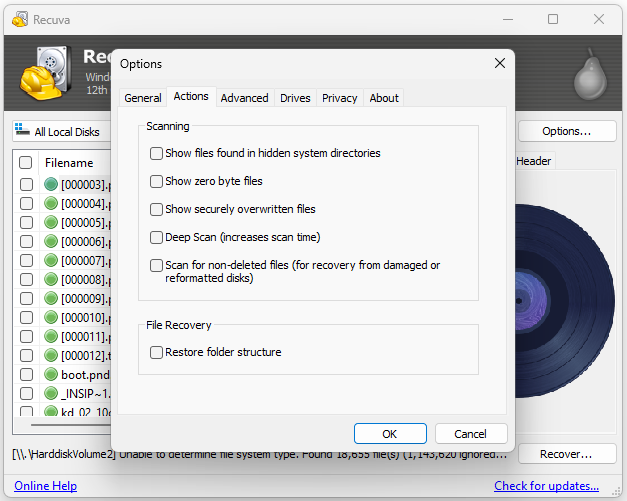
Task: Click the green status dot for [000003]
Action: pyautogui.click(x=51, y=184)
